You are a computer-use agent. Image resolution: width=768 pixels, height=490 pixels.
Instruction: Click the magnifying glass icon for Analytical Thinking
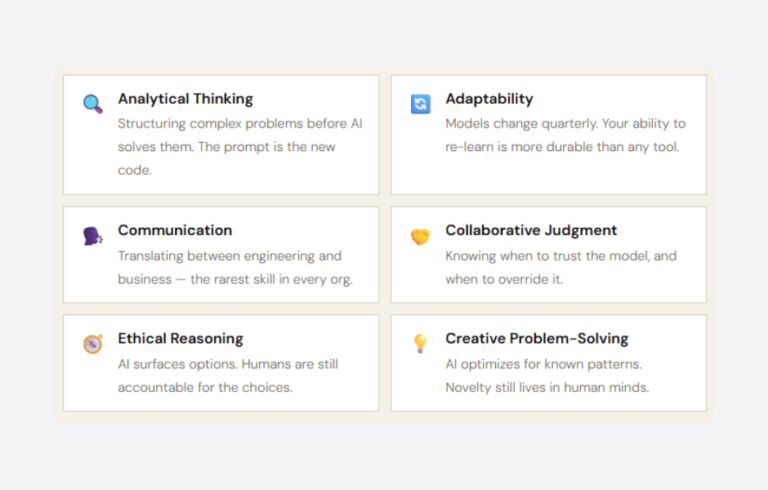[93, 104]
